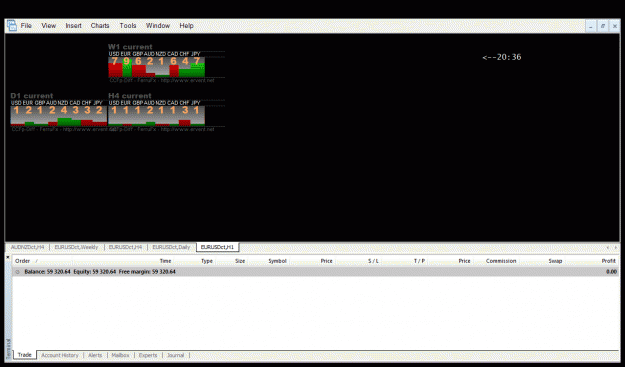This screenshot has width=625, height=367.
Task: Open the Help menu
Action: pyautogui.click(x=186, y=26)
